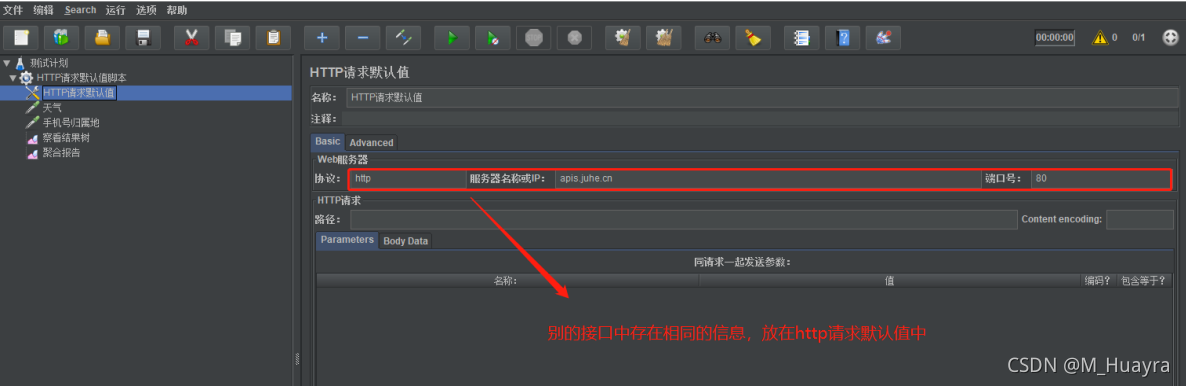Screen dimensions: 1186x387
Task: Clear all results with the double broom icon
Action: (664, 38)
